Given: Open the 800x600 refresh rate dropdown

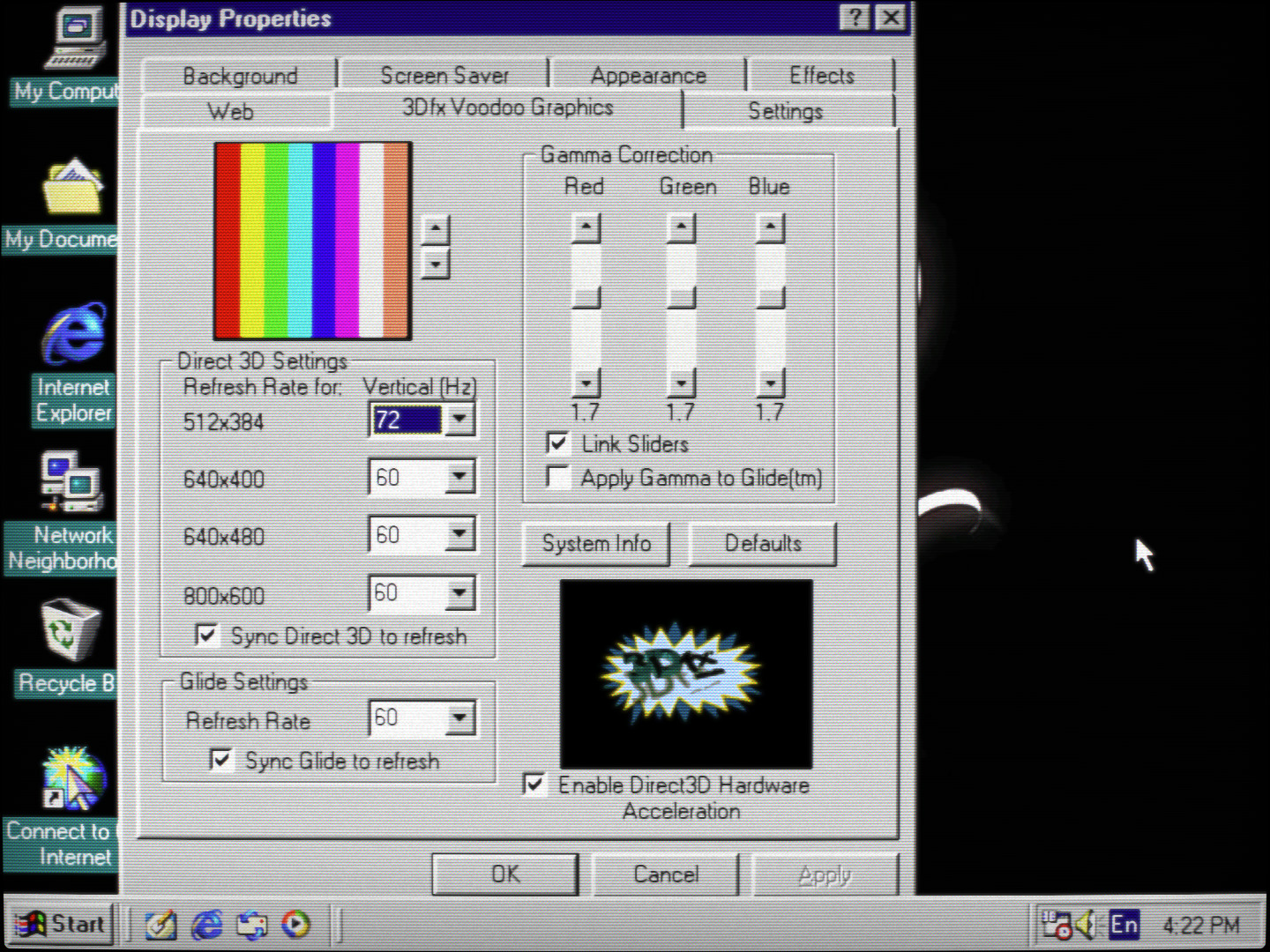Looking at the screenshot, I should tap(459, 593).
